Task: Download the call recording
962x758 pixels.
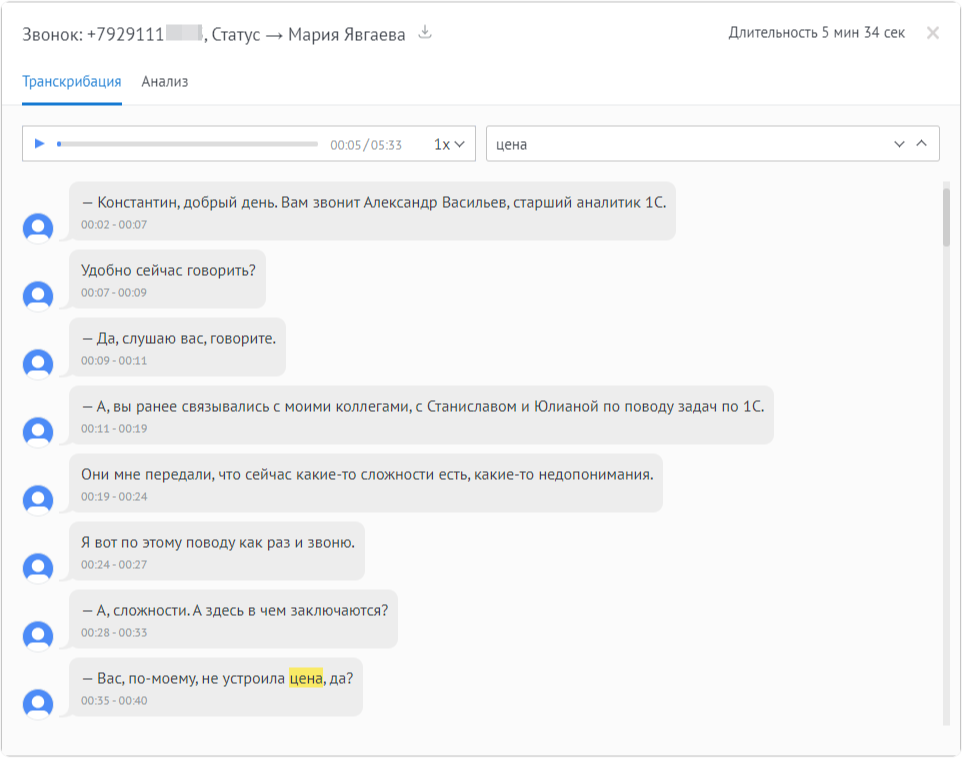Action: (425, 33)
